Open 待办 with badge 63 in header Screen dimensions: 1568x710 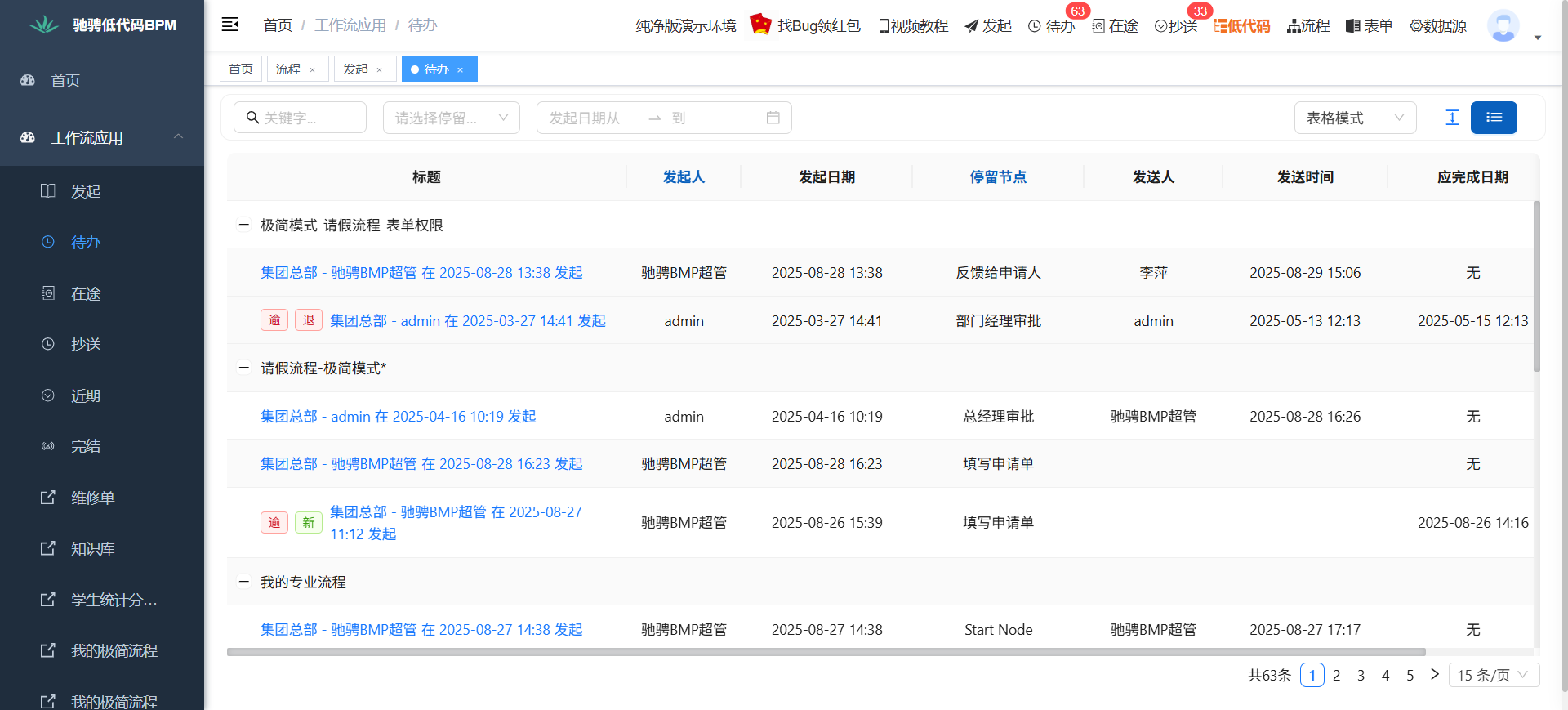(1052, 26)
